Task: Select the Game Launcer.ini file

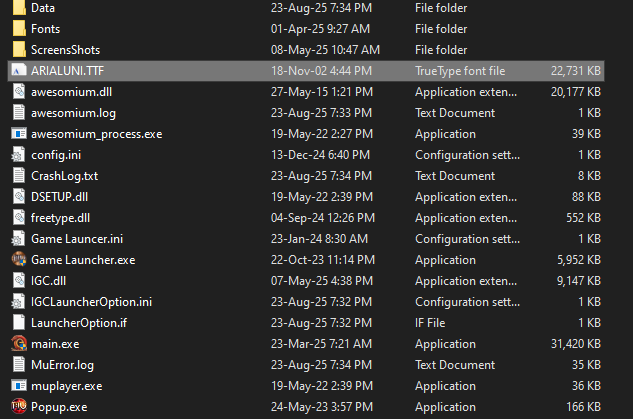Action: tap(306, 239)
